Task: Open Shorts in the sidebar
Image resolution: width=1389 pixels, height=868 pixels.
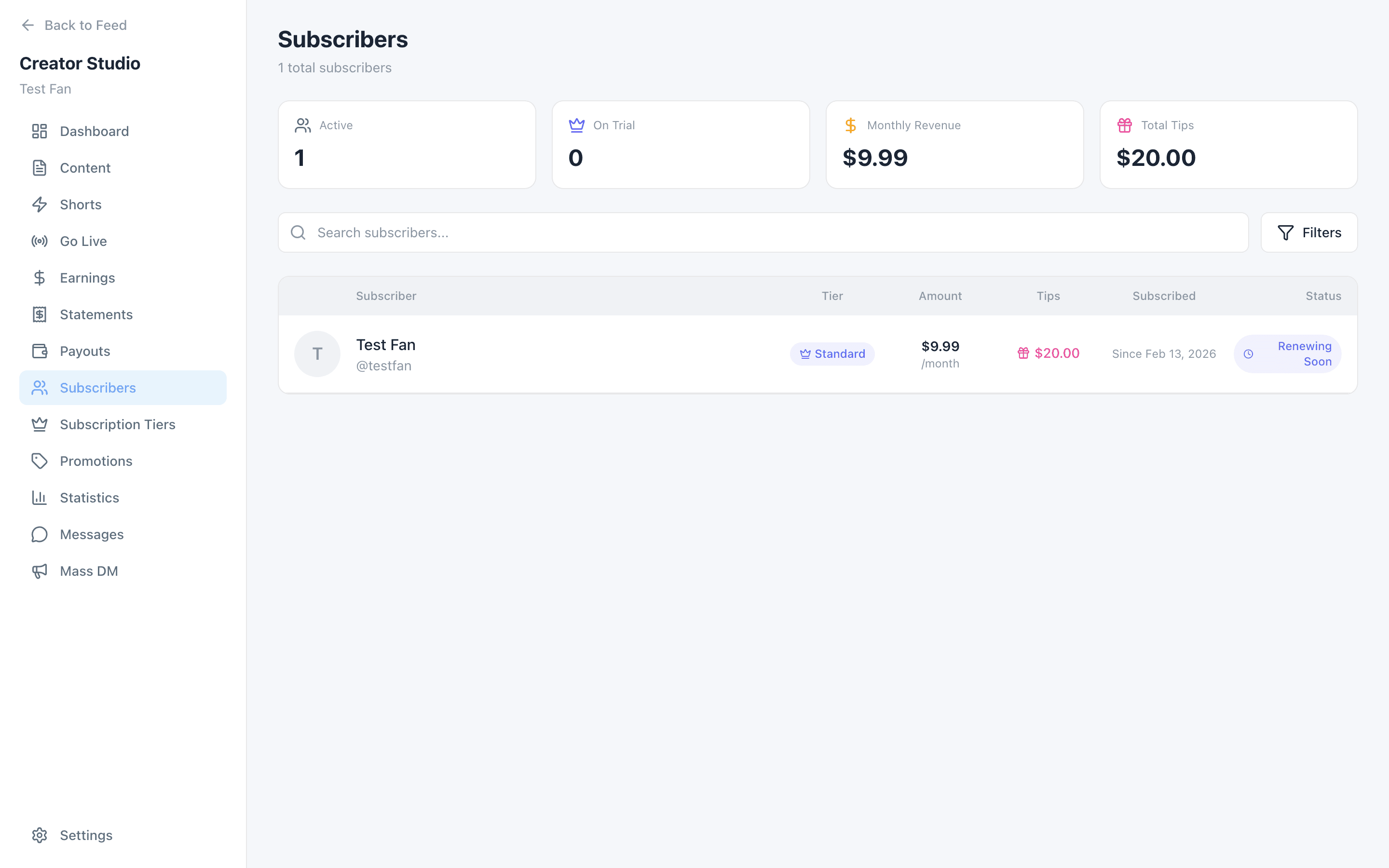Action: [123, 205]
